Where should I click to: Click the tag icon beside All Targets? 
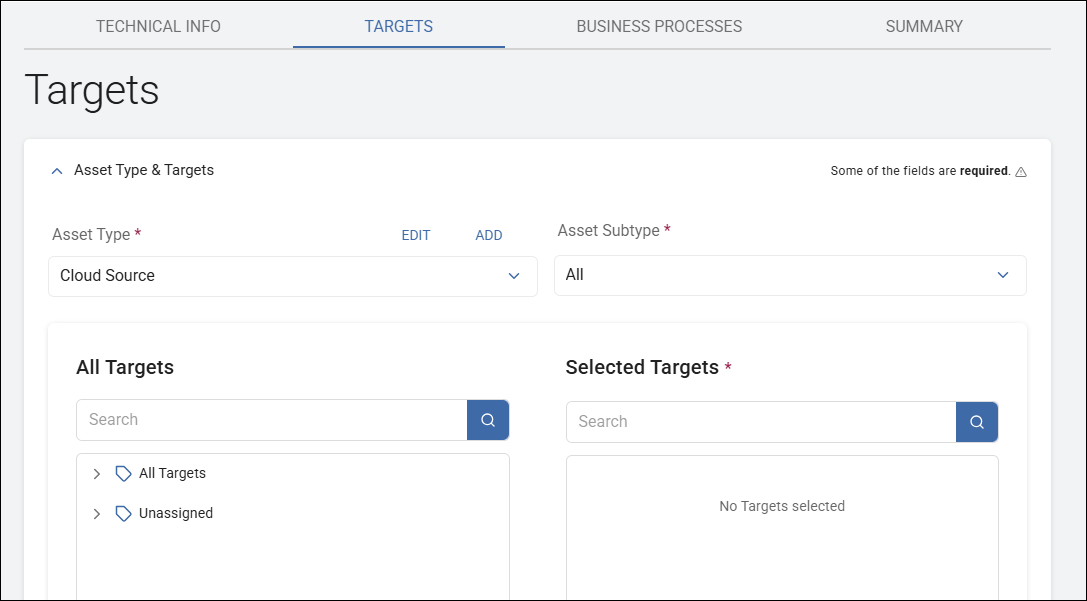click(122, 472)
